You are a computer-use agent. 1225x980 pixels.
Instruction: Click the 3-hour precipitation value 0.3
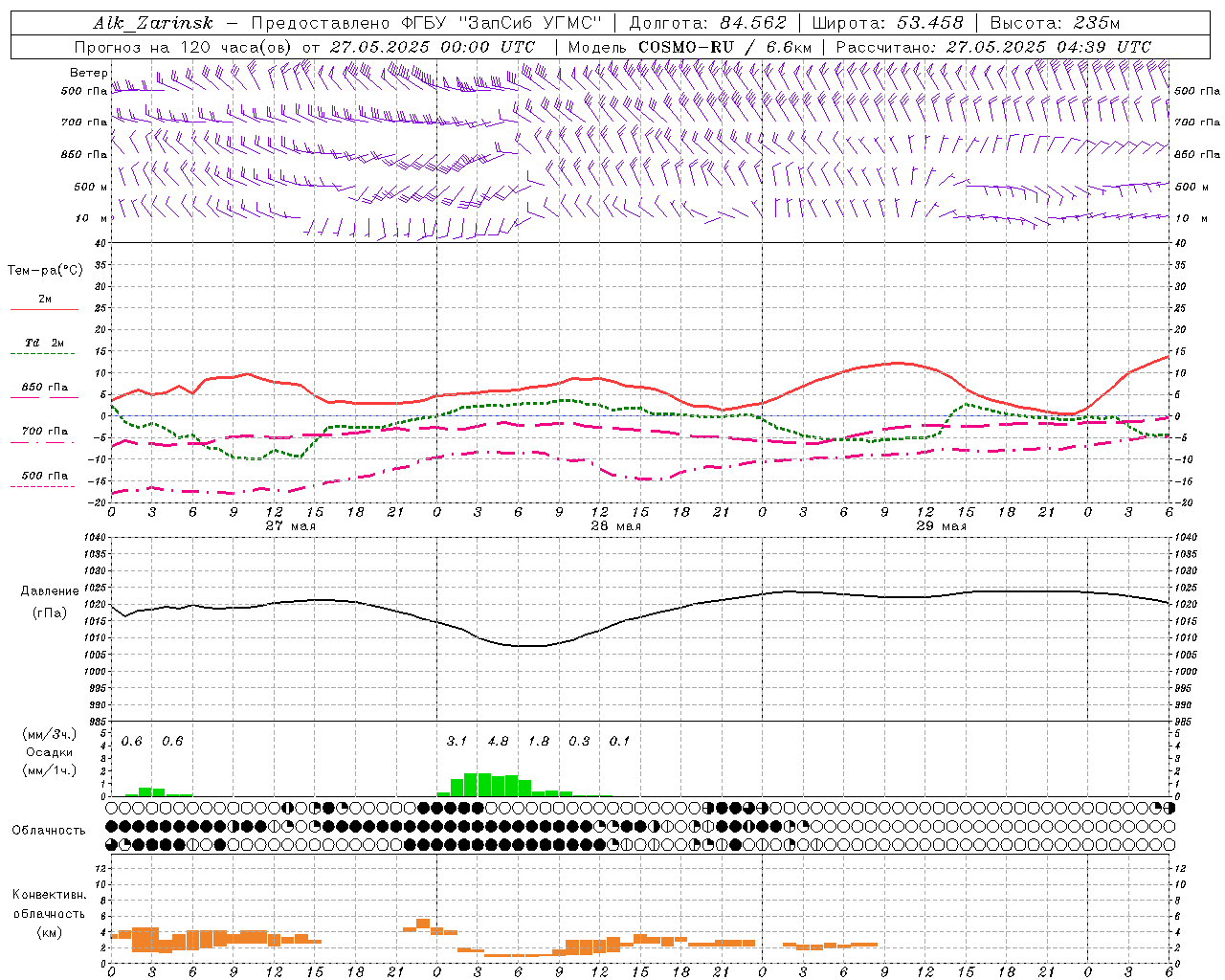[x=579, y=741]
